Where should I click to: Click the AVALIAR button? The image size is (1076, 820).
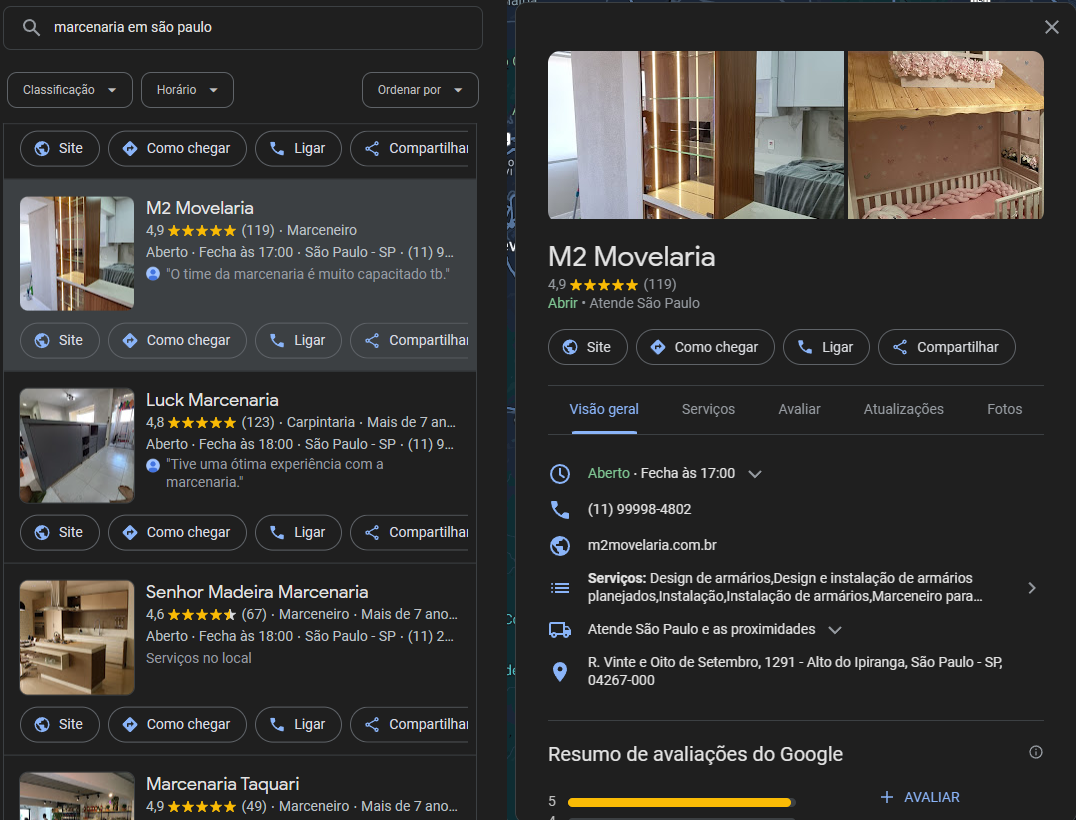click(920, 797)
